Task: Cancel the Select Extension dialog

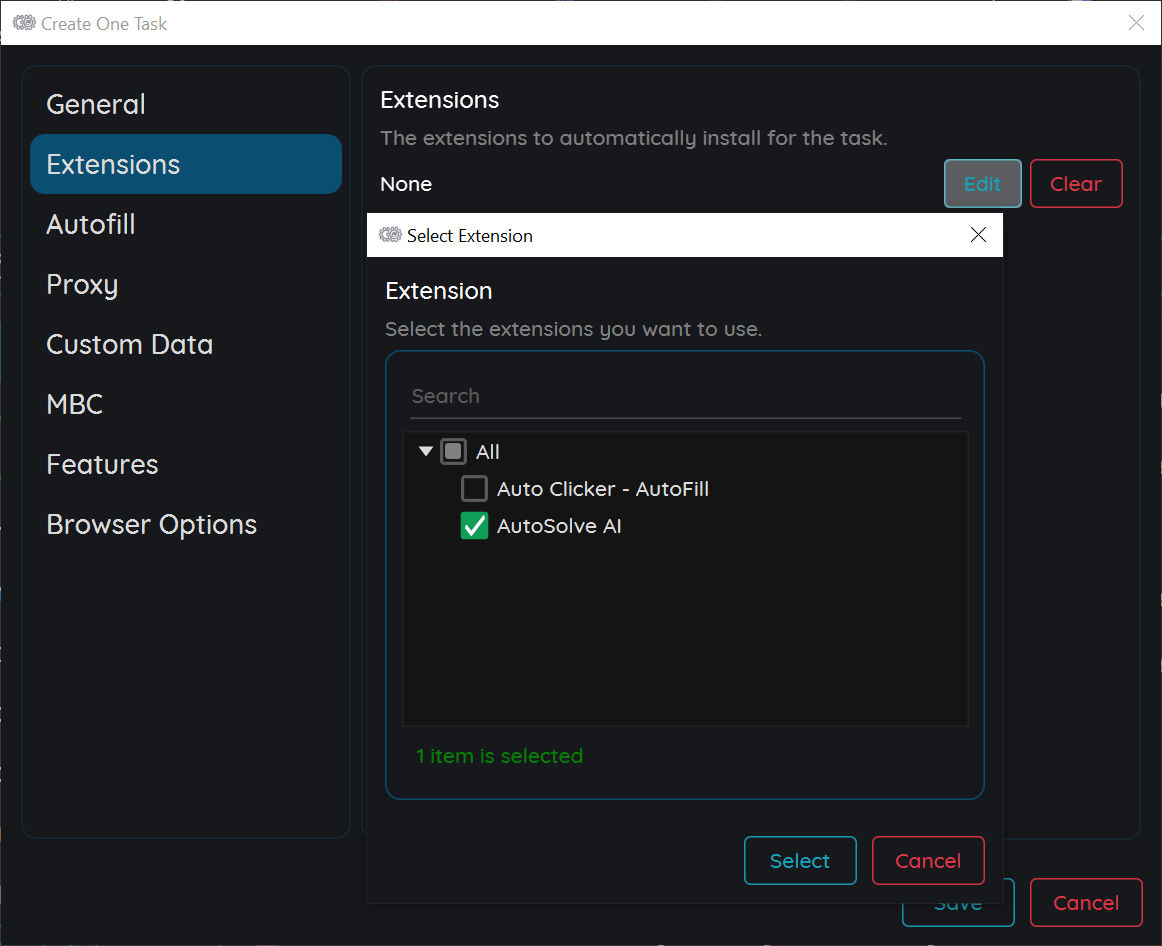Action: pos(928,860)
